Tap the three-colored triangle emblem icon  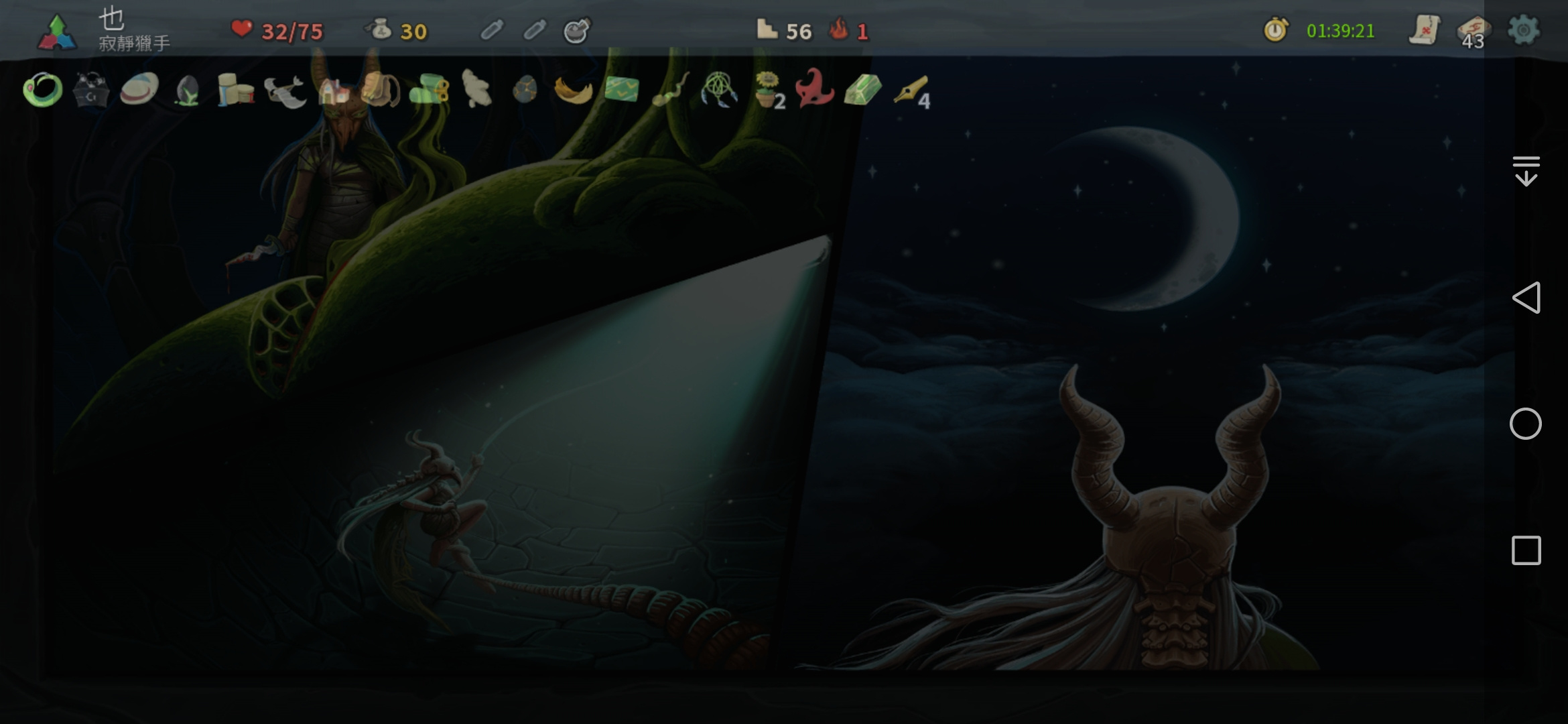click(57, 32)
